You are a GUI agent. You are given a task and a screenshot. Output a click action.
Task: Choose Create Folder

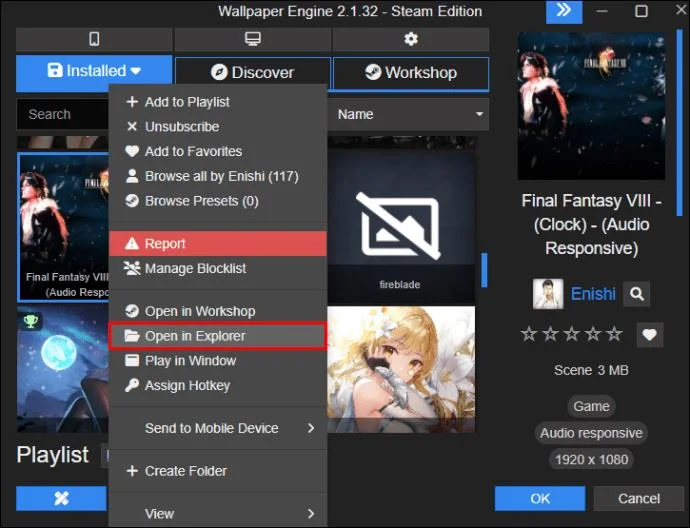click(218, 471)
